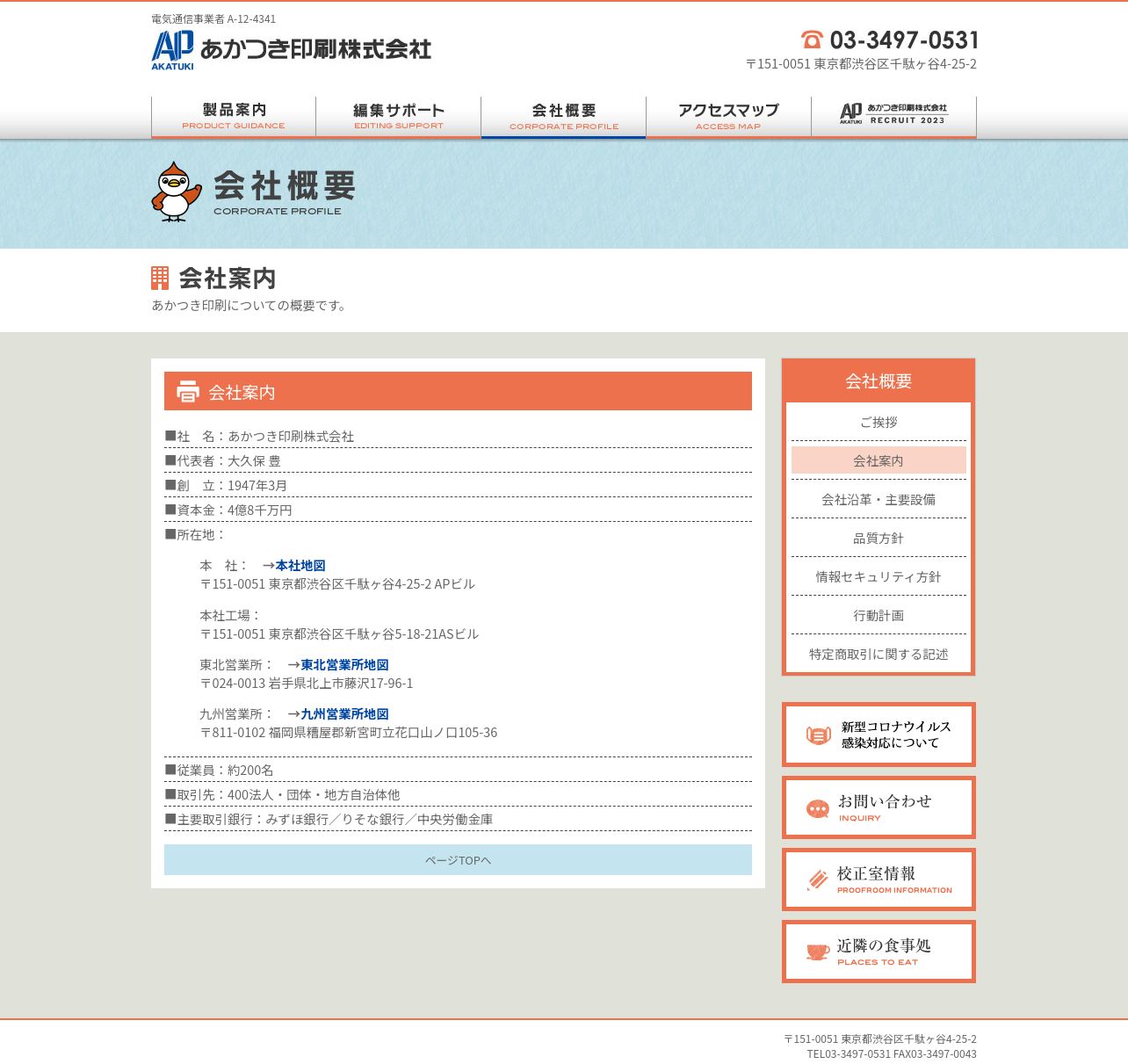1128x1064 pixels.
Task: Click the あかつき印刷株式会社 company name in header
Action: point(316,49)
